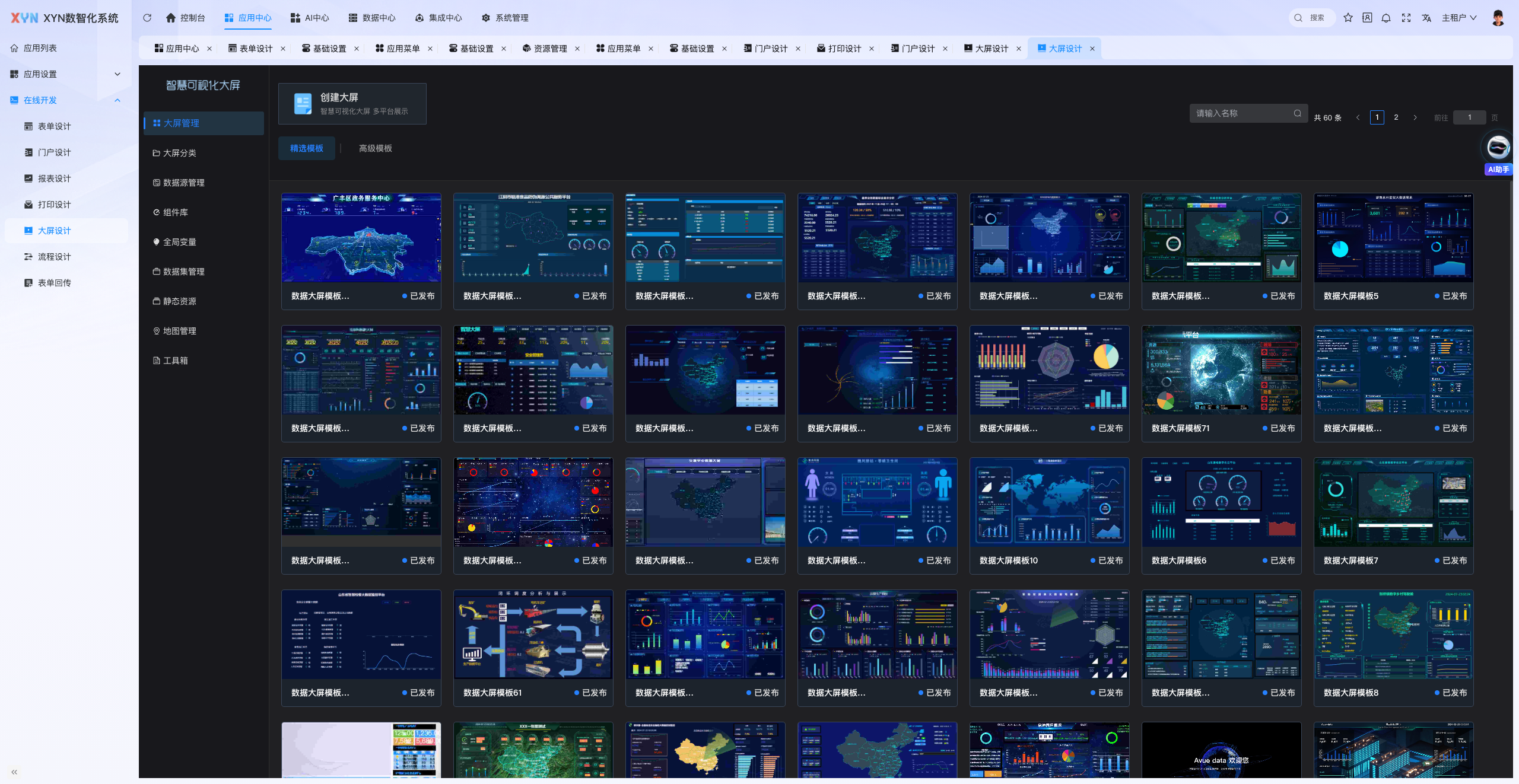Select the 精选模板 tab
1519x784 pixels.
click(x=307, y=148)
